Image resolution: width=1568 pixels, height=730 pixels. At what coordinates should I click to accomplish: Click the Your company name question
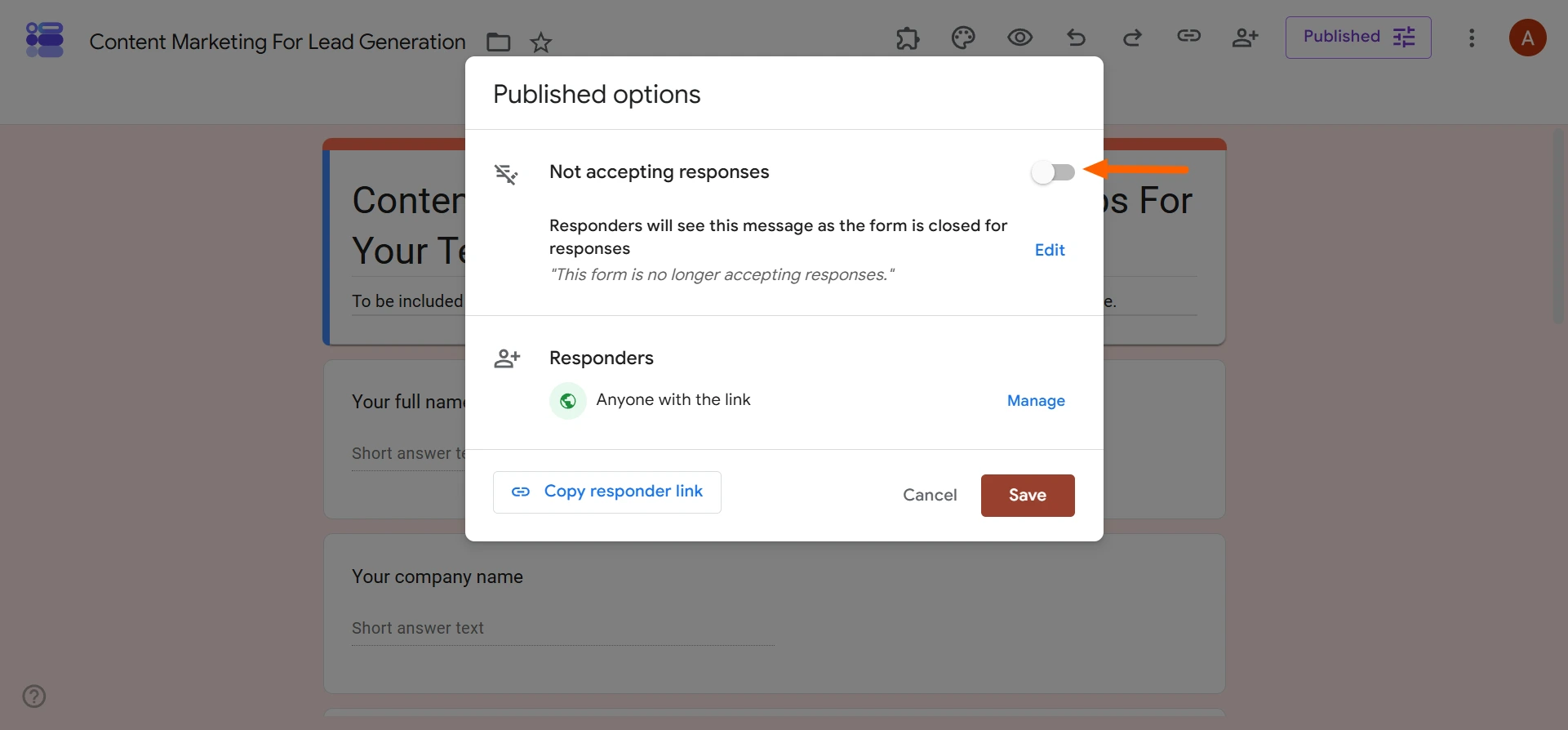(438, 576)
